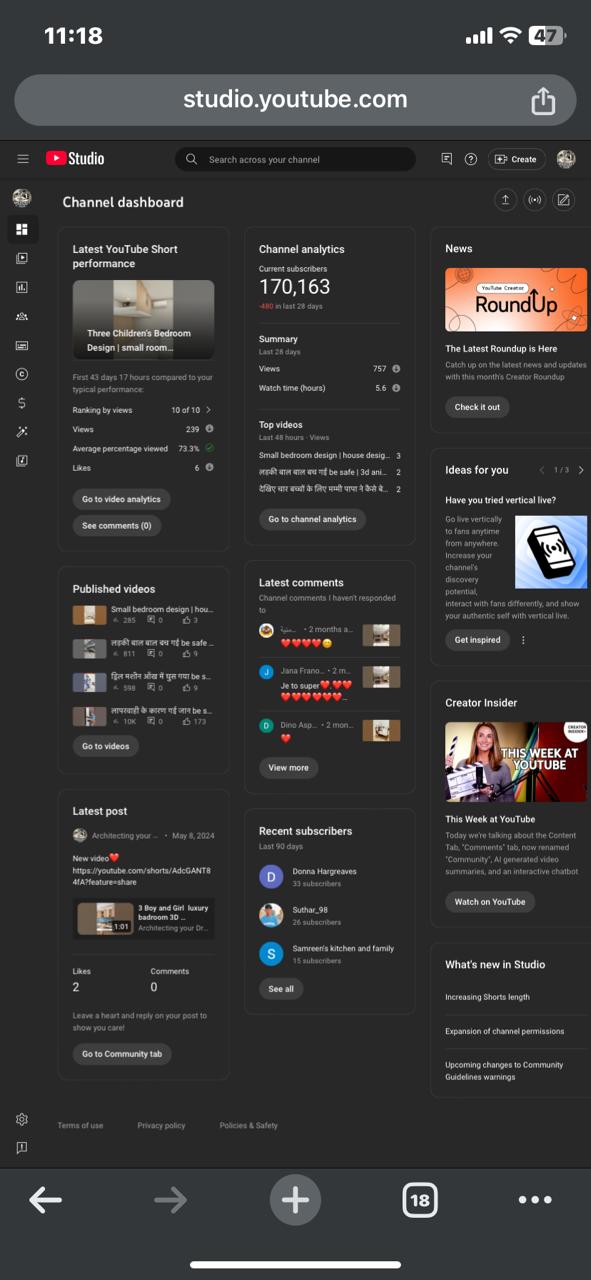Open Three Children's Bedroom Design Short thumbnail
591x1280 pixels.
click(143, 319)
